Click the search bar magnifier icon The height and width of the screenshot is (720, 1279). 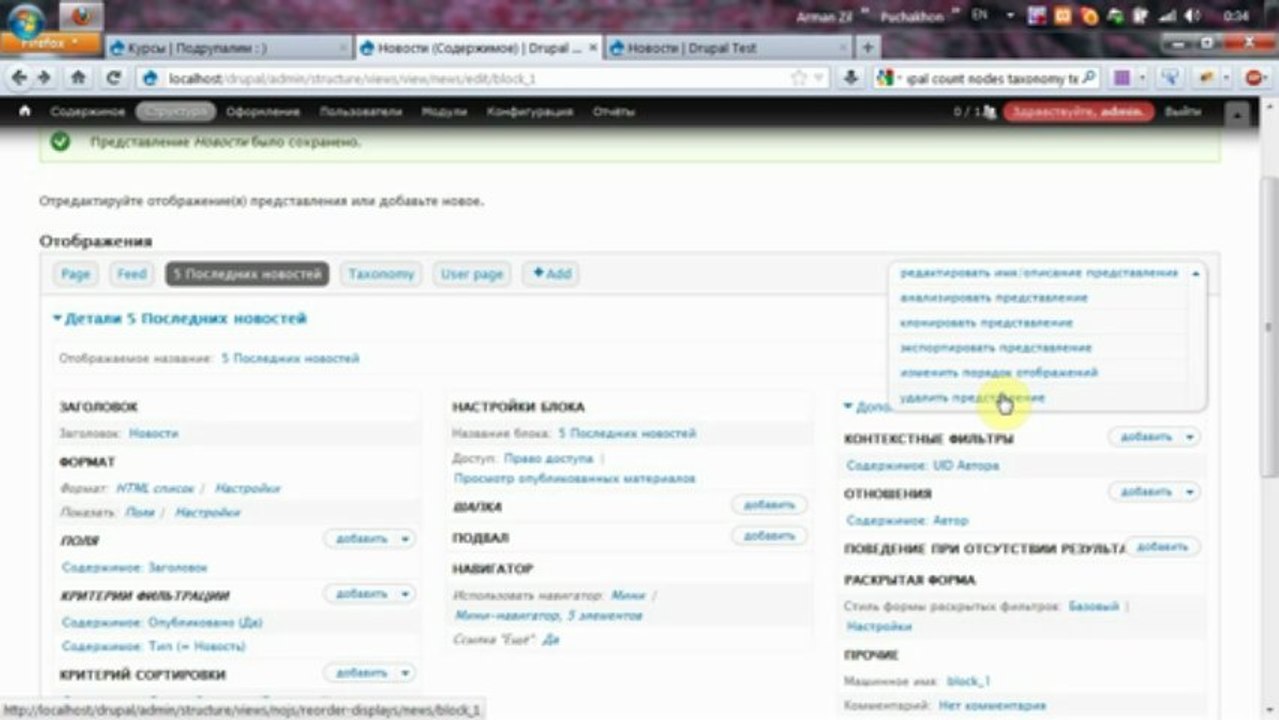pos(1088,77)
